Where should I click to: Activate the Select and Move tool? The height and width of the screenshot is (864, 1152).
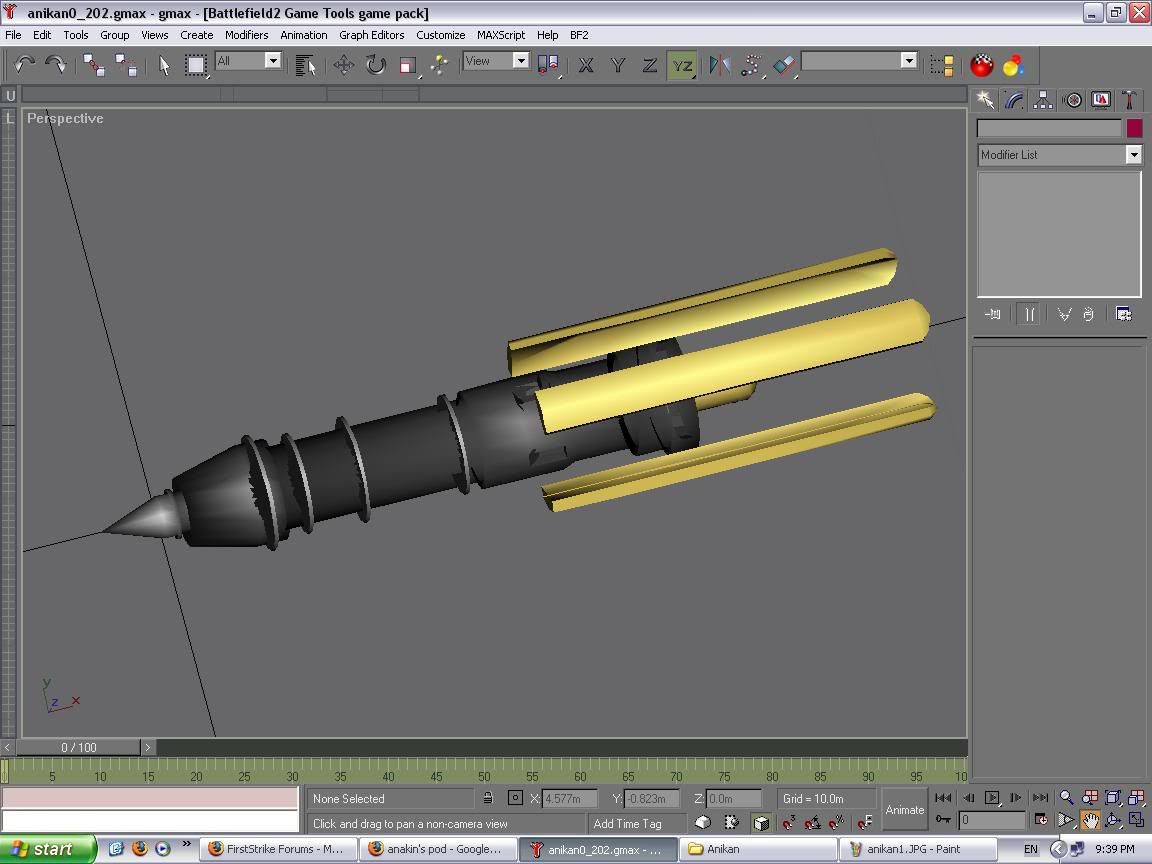click(343, 65)
